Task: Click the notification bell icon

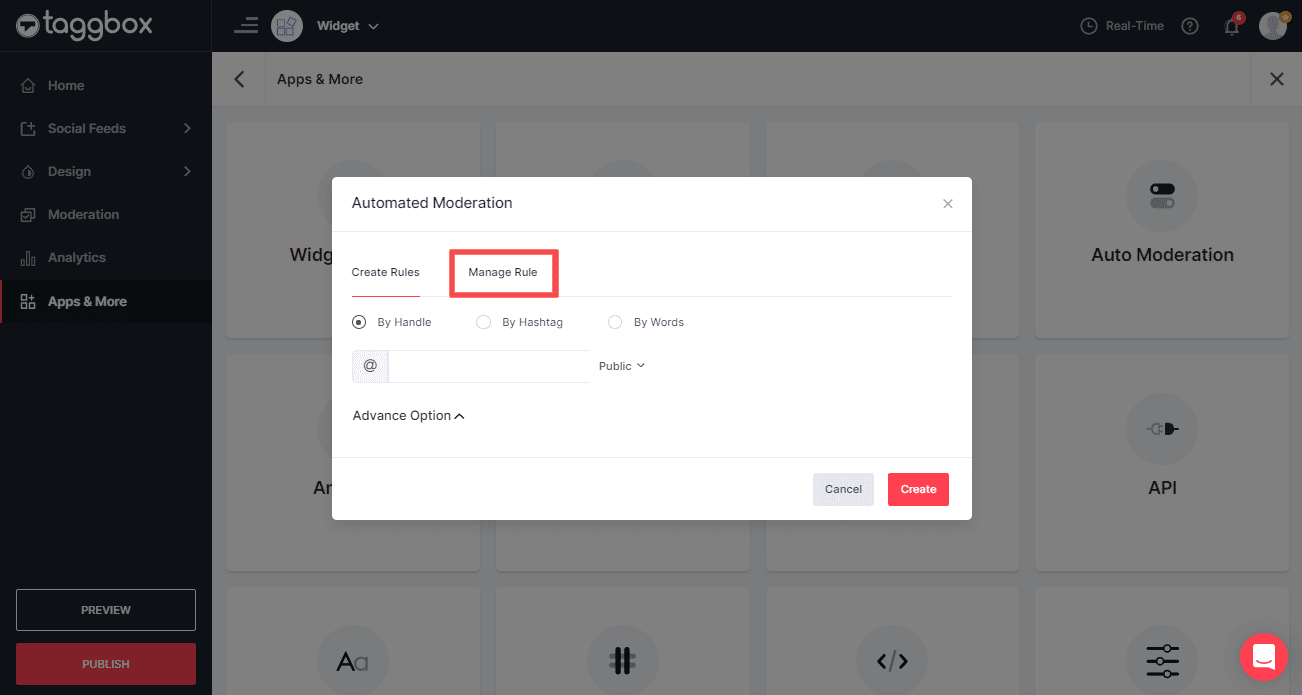Action: pyautogui.click(x=1231, y=27)
